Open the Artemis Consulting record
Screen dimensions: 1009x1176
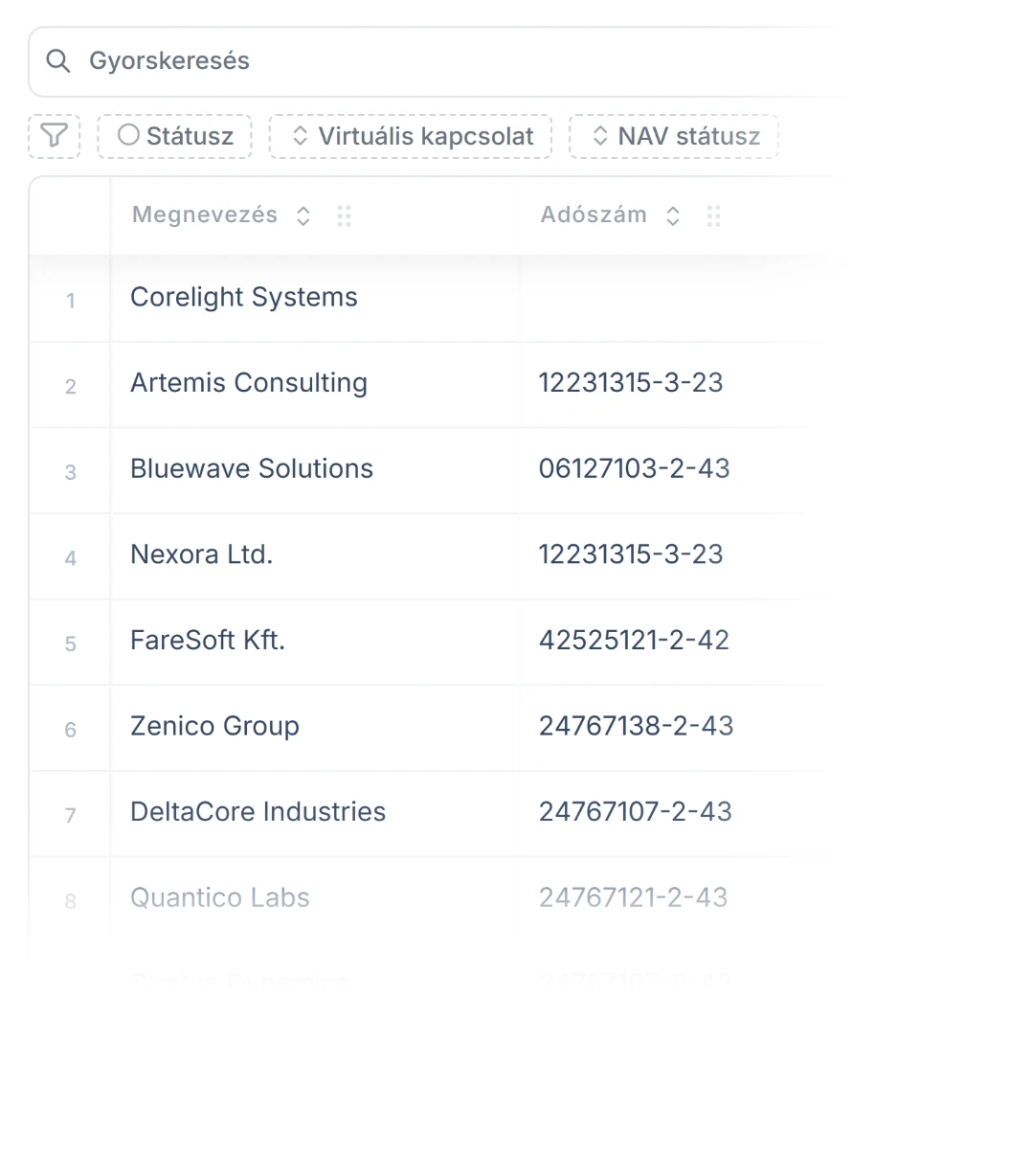(248, 383)
